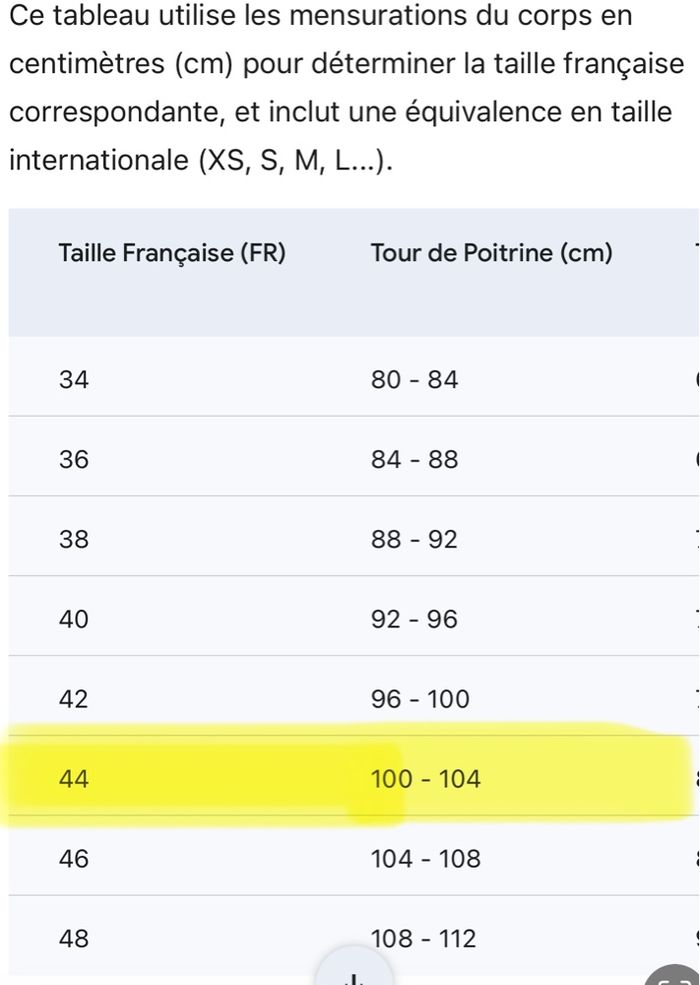Screen dimensions: 700x985
Task: Click the '104 - 108' chest measurement
Action: [x=425, y=859]
